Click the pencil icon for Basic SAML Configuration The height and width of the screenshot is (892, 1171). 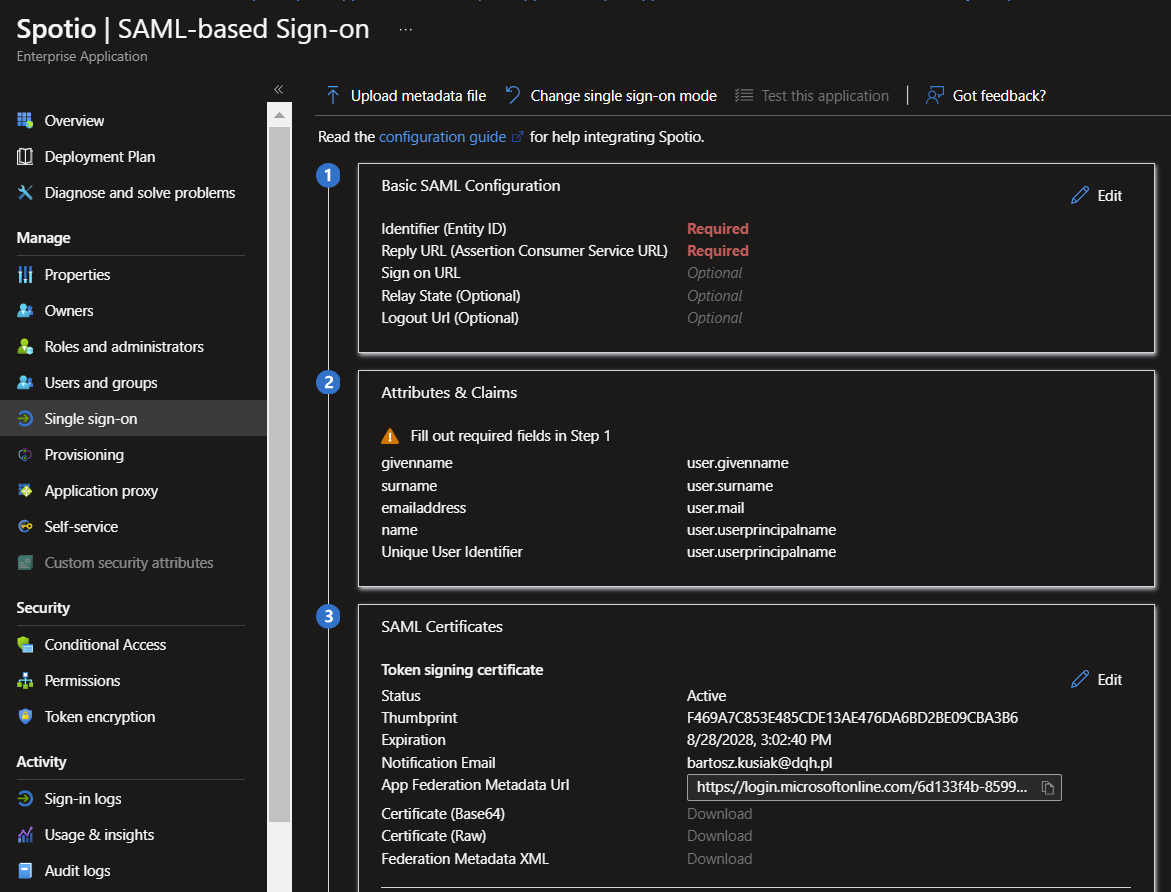click(x=1080, y=195)
